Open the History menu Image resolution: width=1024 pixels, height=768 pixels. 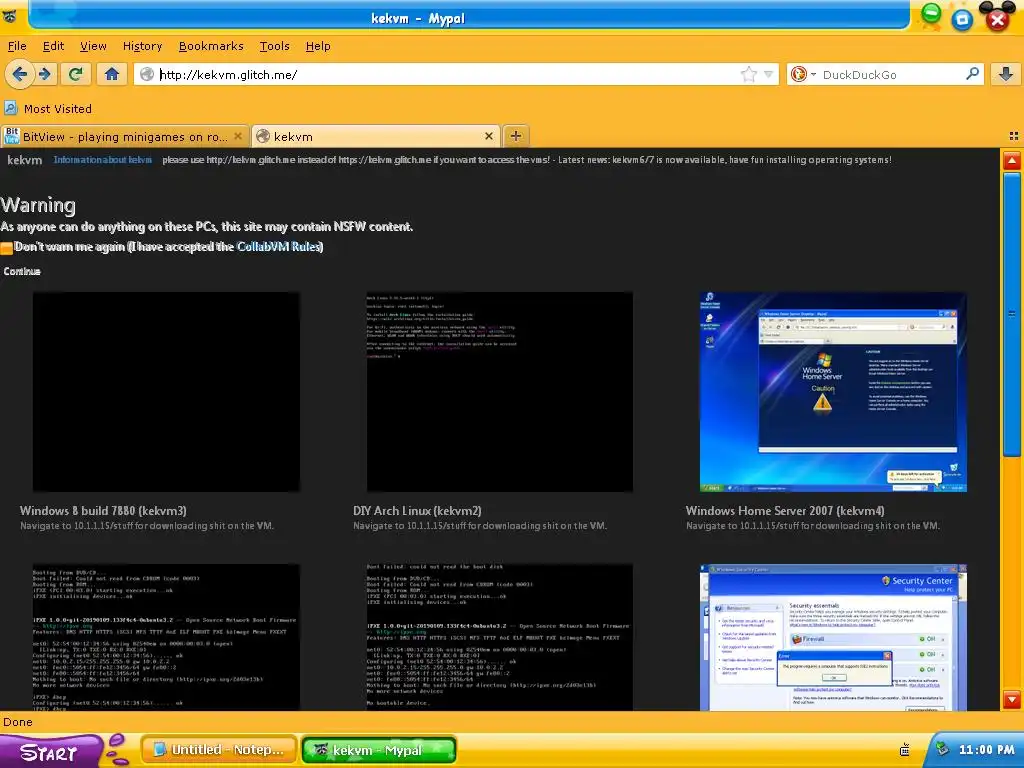click(142, 46)
